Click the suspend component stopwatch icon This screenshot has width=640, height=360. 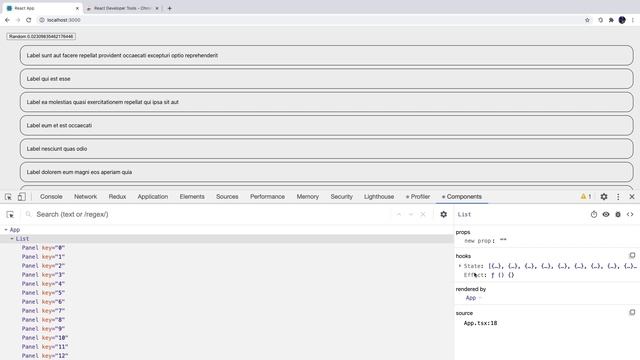(x=594, y=214)
